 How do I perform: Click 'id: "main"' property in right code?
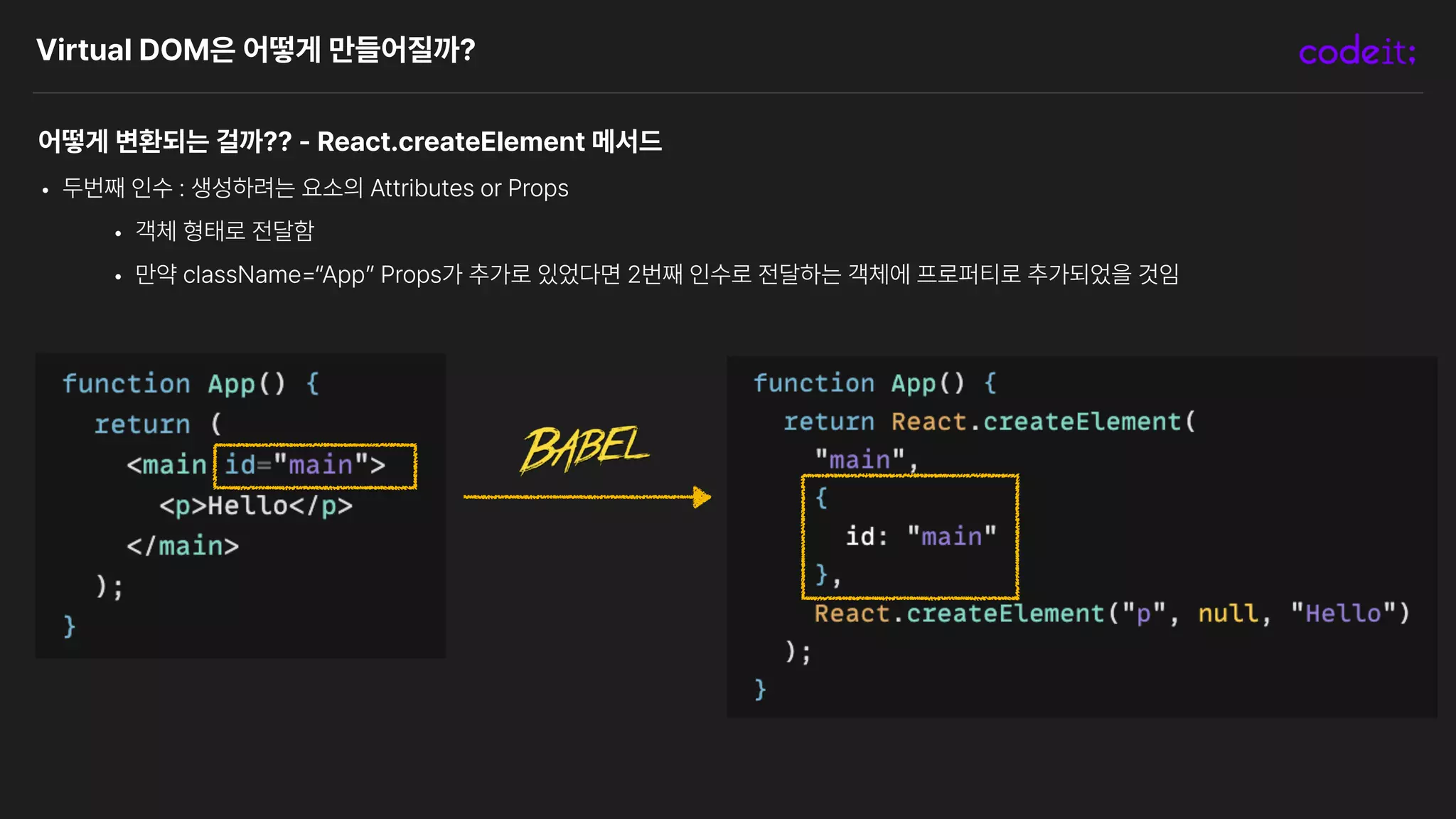click(921, 536)
